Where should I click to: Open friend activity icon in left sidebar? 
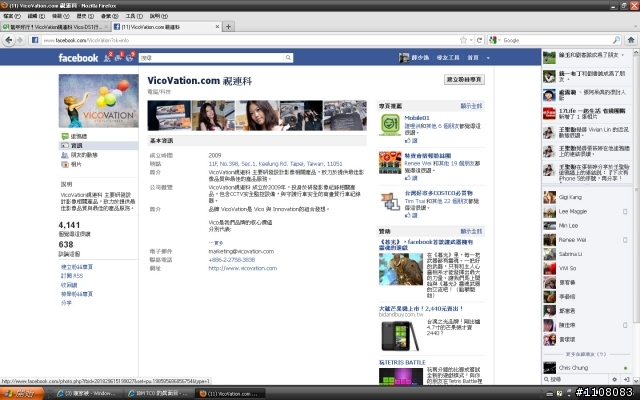pos(64,155)
